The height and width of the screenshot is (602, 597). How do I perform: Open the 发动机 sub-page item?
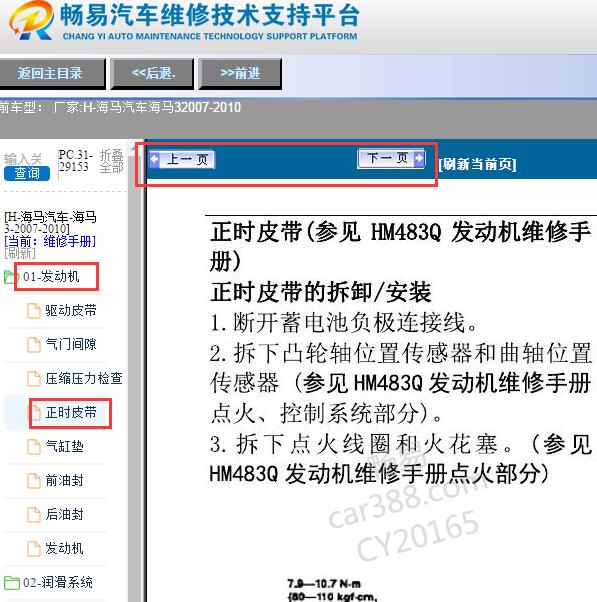[x=64, y=548]
